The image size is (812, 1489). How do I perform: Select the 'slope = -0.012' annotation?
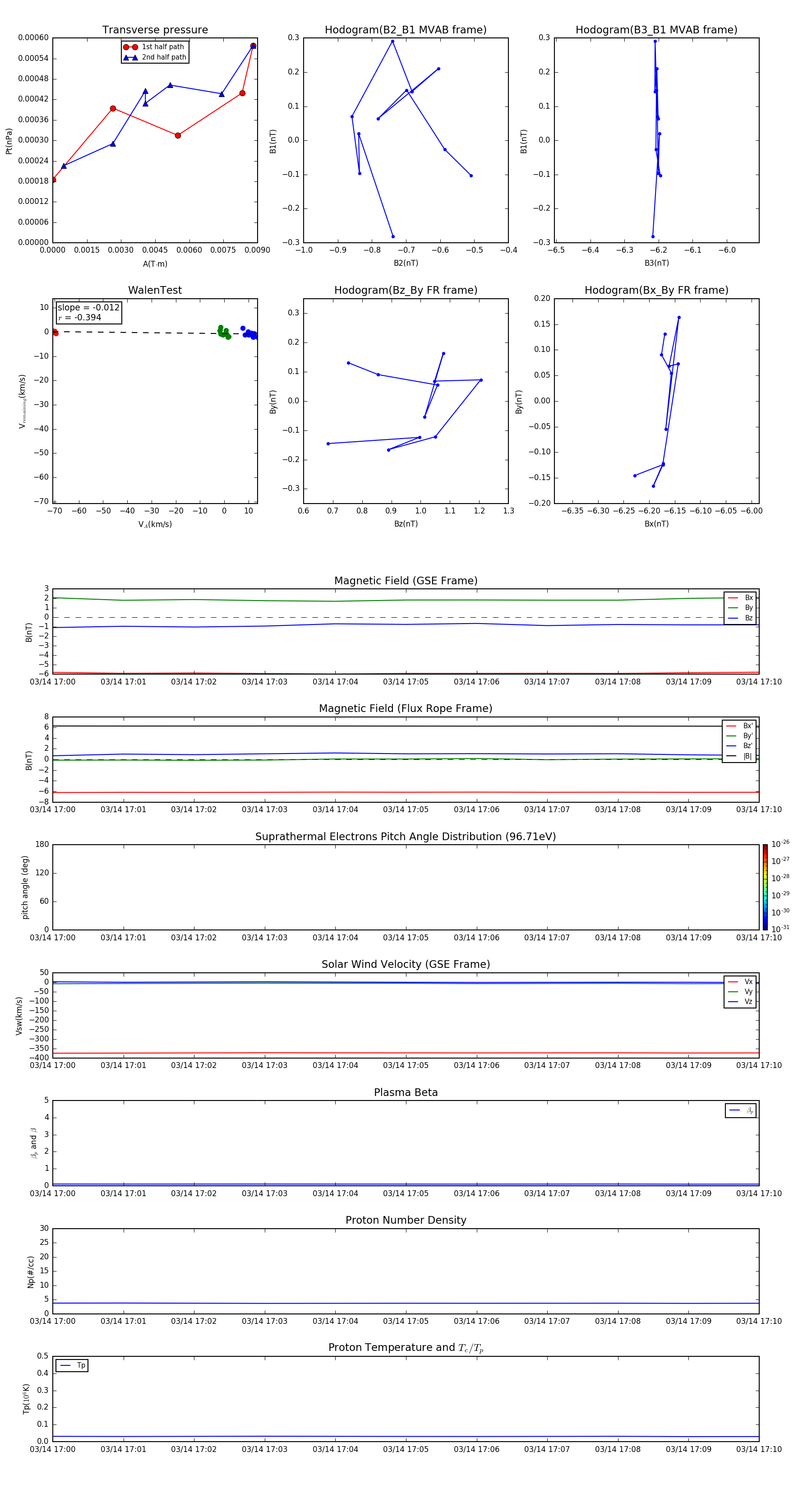tap(88, 308)
